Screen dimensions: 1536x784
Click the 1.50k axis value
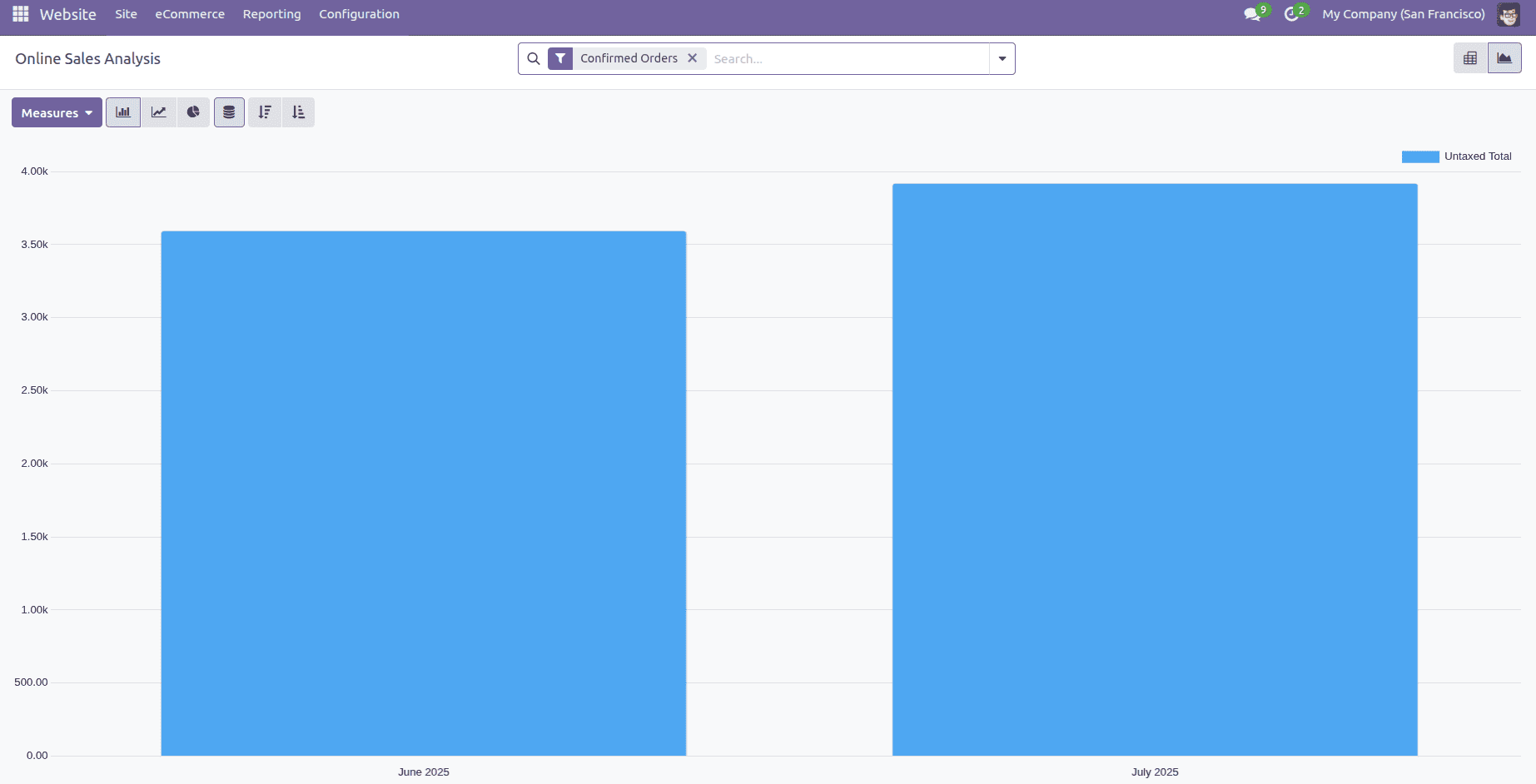[x=34, y=537]
